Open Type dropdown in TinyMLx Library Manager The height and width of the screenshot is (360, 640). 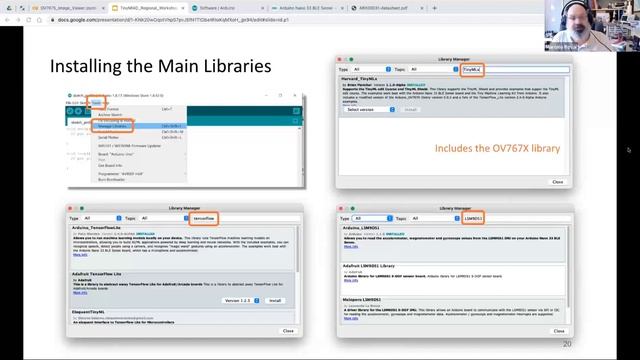point(372,69)
